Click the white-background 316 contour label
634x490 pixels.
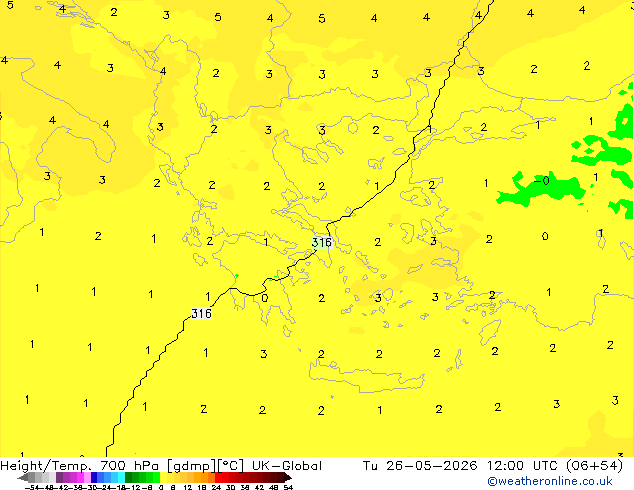pyautogui.click(x=201, y=313)
